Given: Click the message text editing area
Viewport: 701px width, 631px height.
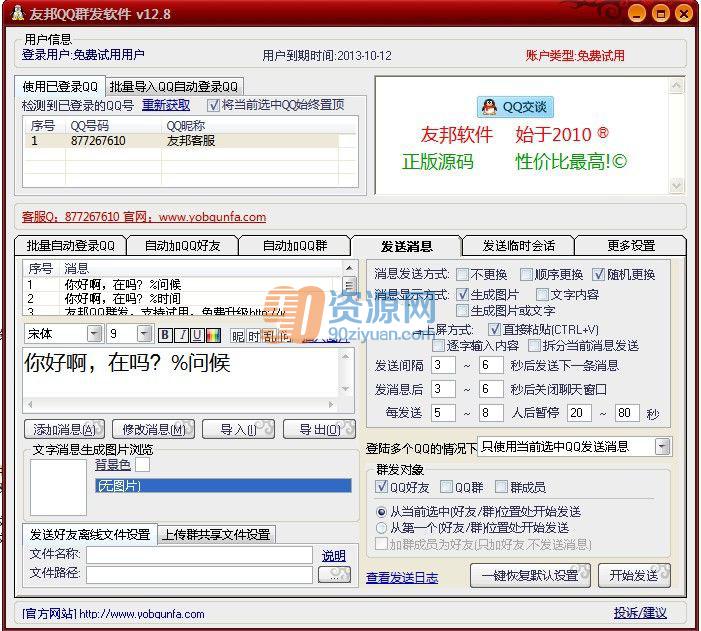Looking at the screenshot, I should coord(181,372).
